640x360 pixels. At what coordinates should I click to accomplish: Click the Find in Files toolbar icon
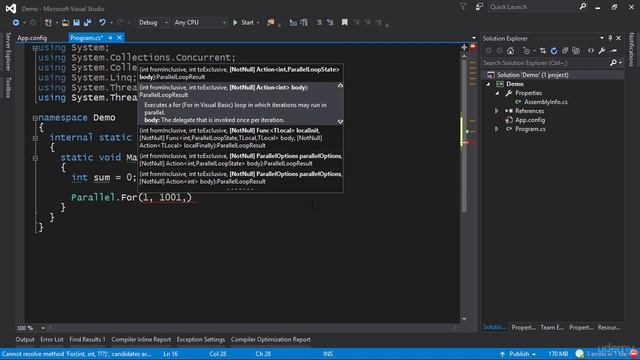[x=271, y=22]
